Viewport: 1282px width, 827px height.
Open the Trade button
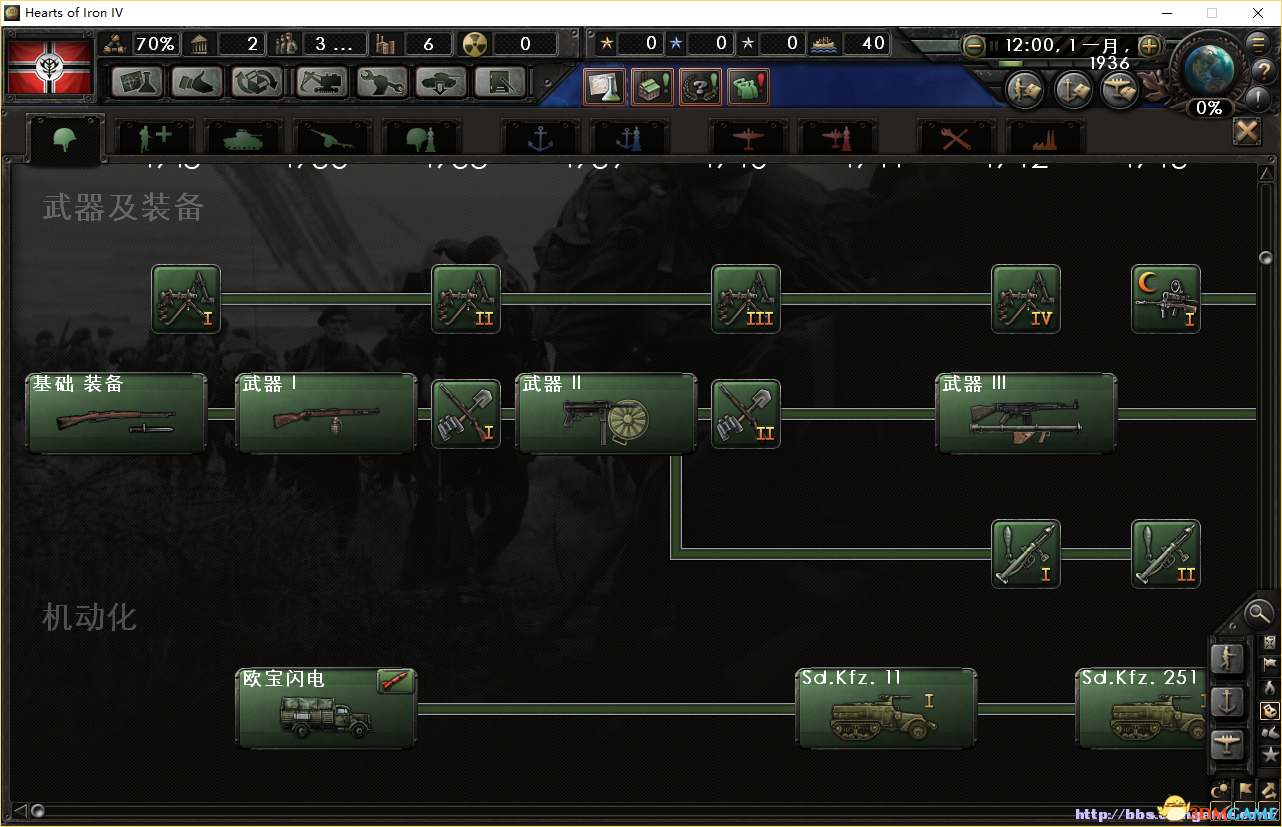pos(258,82)
